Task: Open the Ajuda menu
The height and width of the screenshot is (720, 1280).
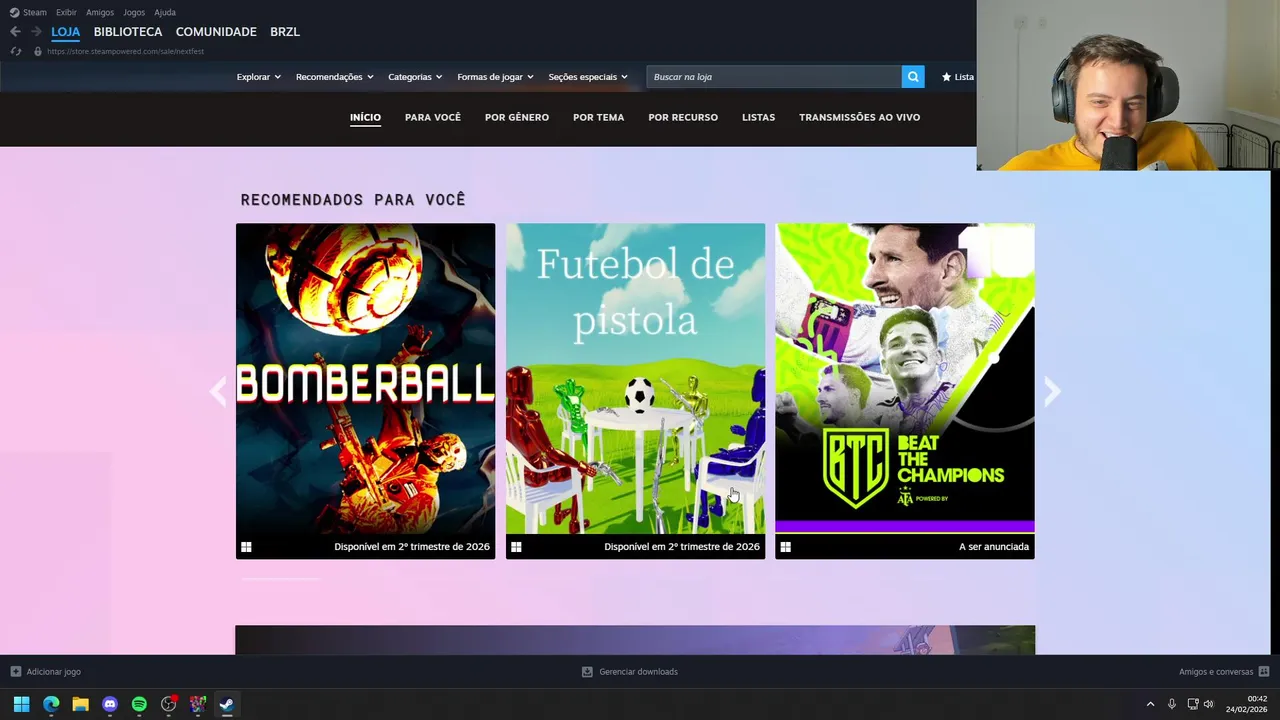Action: 165,13
